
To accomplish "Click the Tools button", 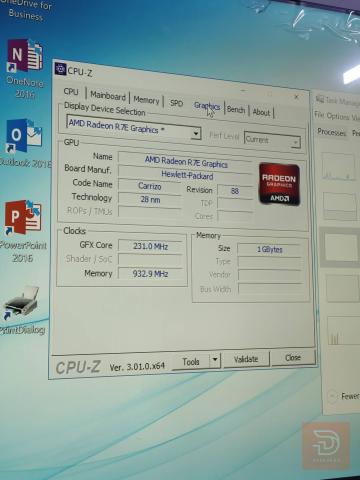I will 191,362.
